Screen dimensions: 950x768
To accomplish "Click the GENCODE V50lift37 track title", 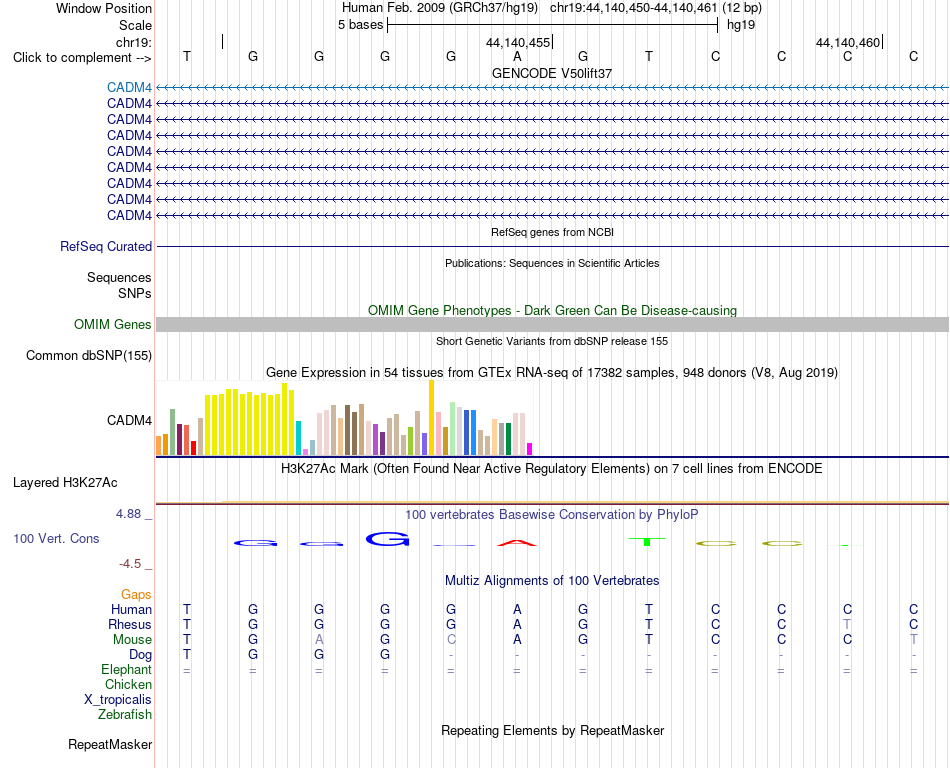I will tap(552, 73).
